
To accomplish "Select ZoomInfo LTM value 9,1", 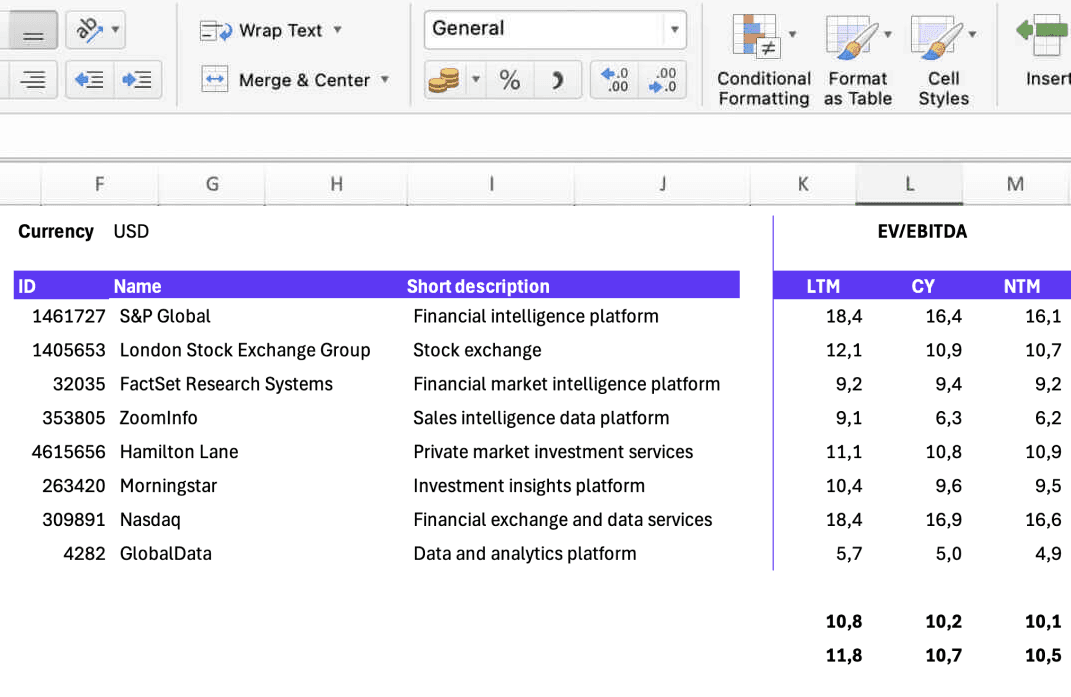I will click(848, 418).
